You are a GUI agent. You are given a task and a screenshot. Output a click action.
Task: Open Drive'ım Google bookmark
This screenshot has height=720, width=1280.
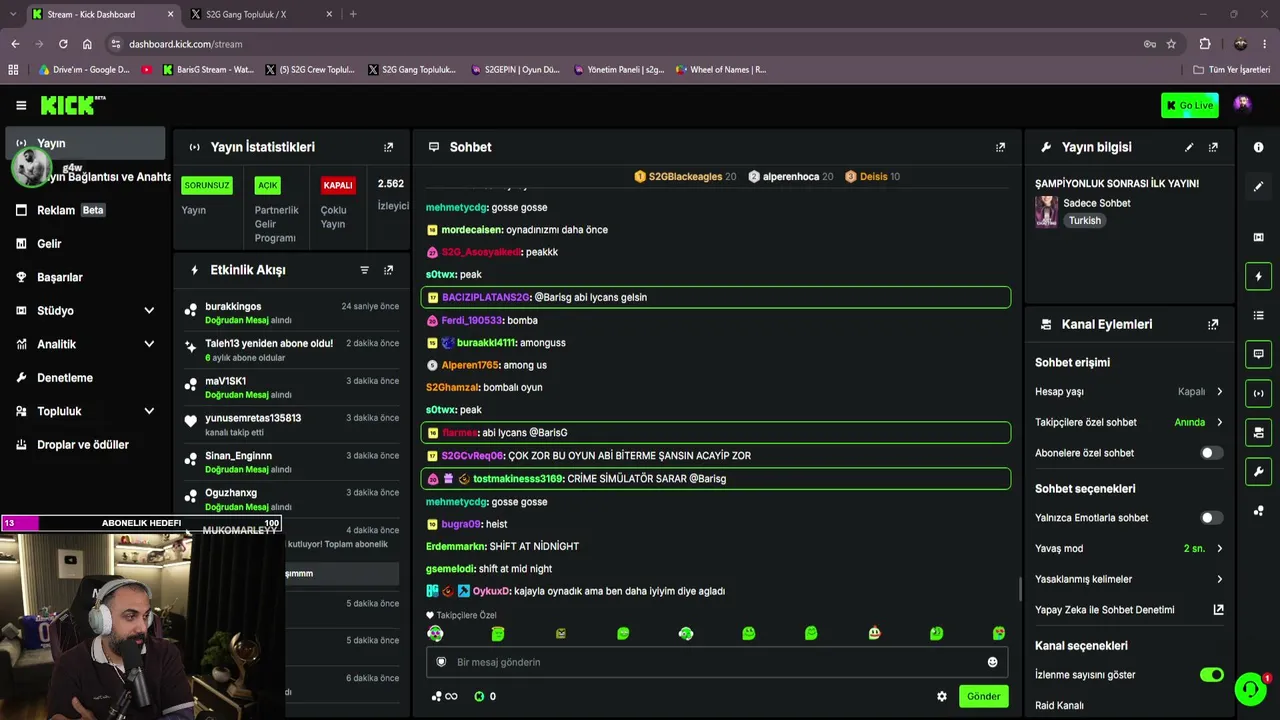[x=84, y=70]
